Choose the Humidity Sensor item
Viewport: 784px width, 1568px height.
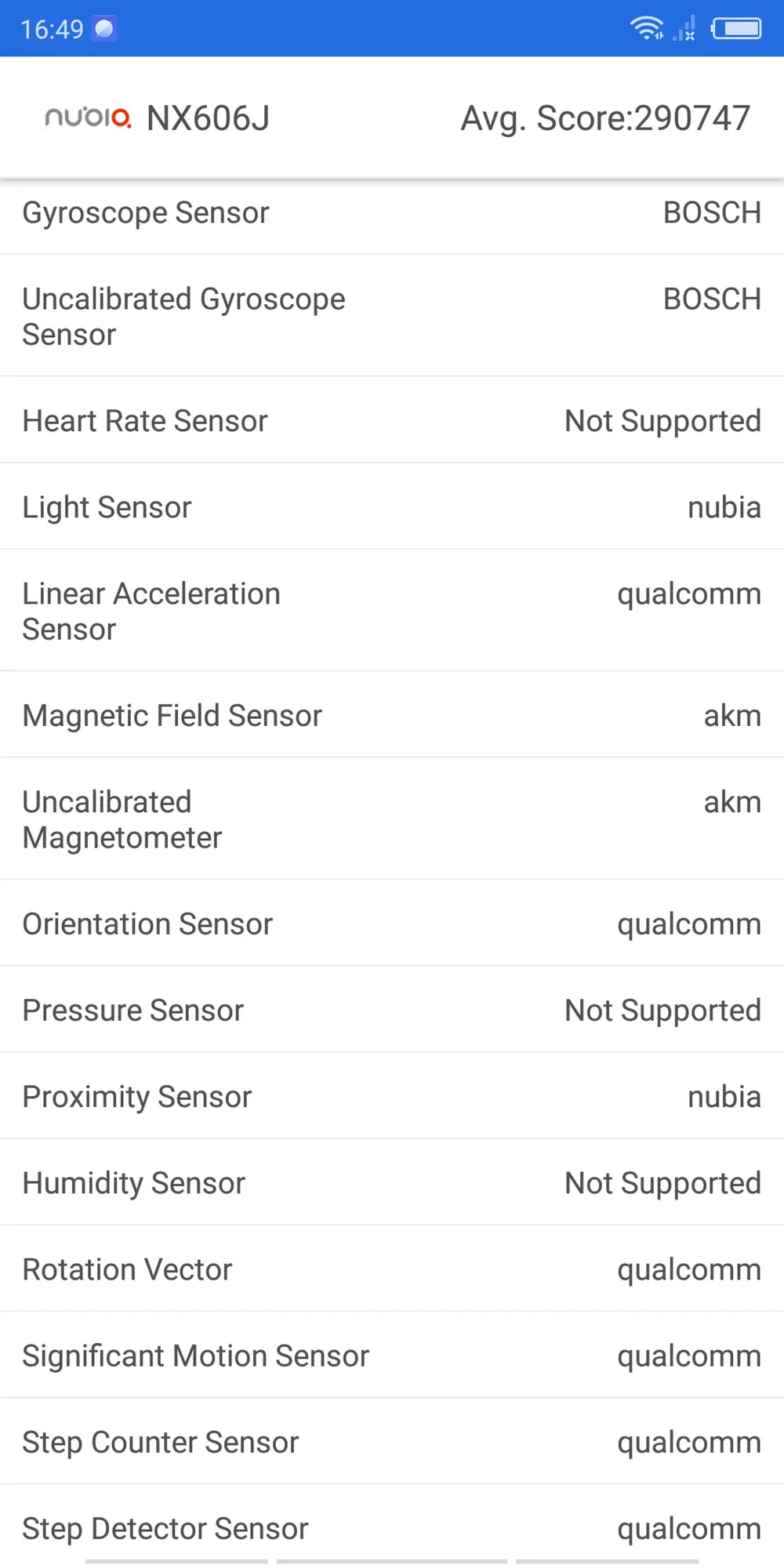click(392, 1182)
